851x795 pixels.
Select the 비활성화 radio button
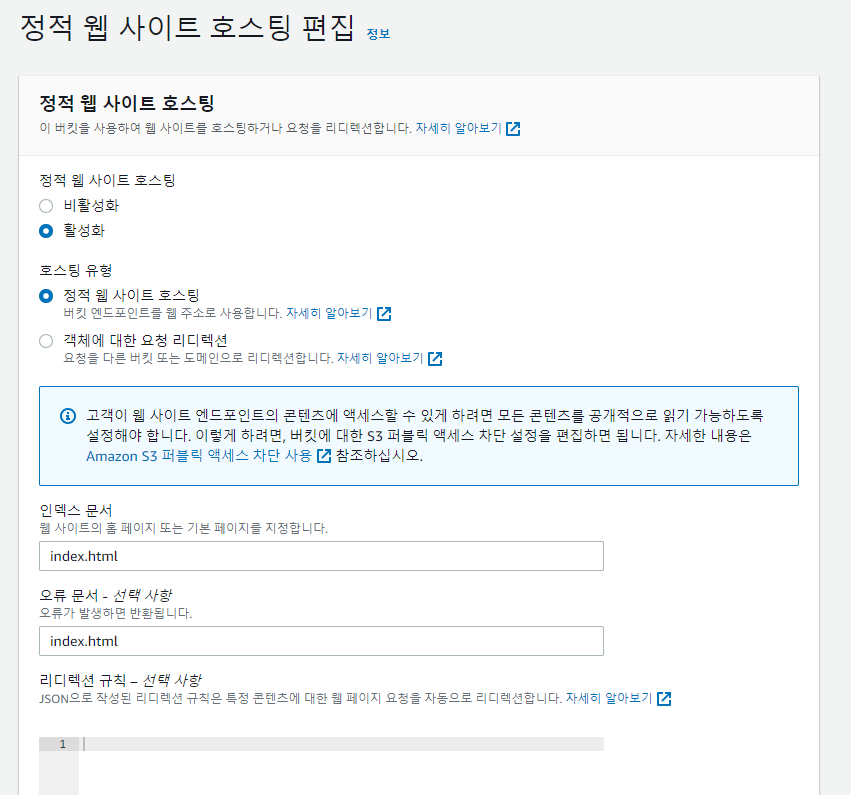click(46, 206)
